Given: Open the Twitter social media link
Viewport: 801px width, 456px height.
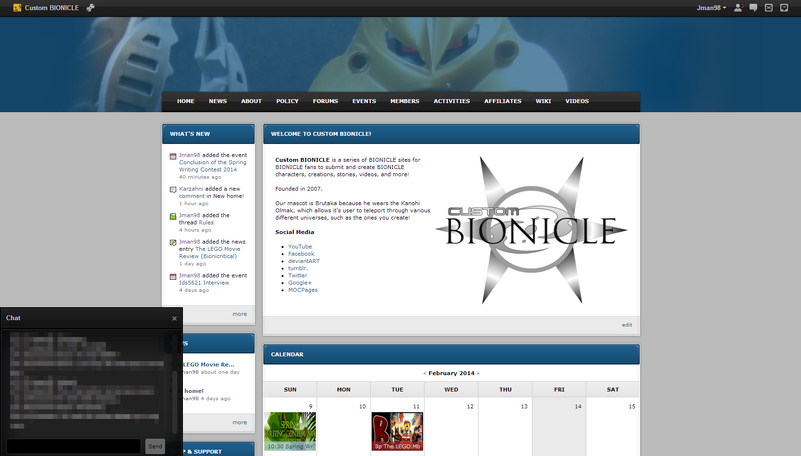Looking at the screenshot, I should tap(297, 275).
